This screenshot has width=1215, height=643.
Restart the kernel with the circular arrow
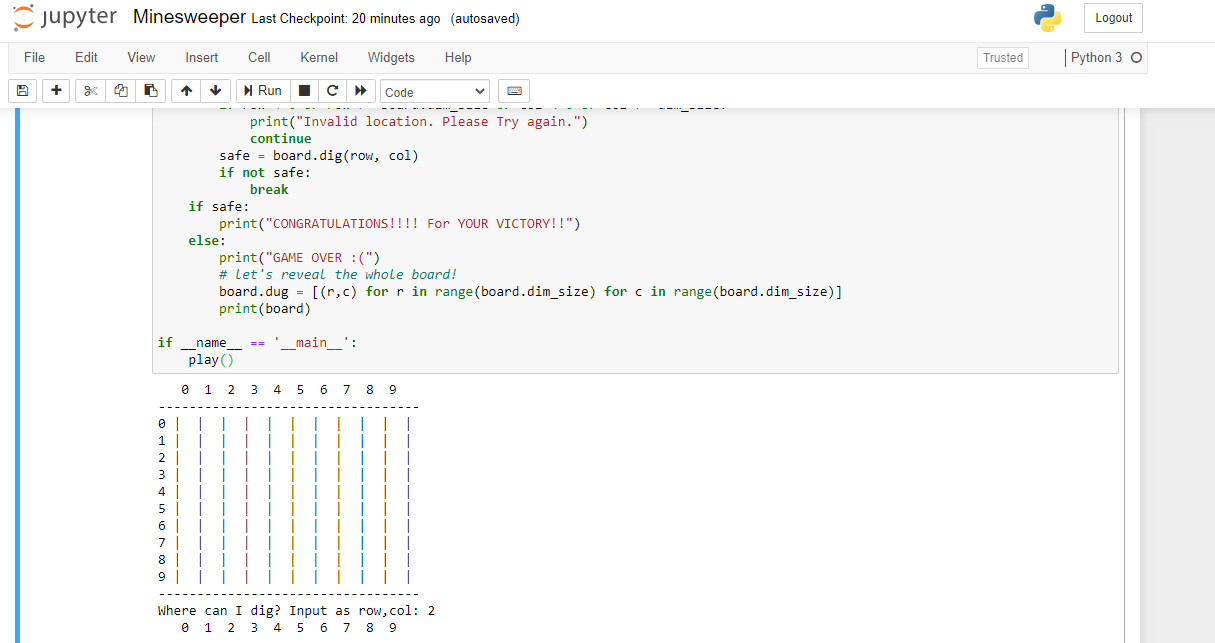[332, 90]
